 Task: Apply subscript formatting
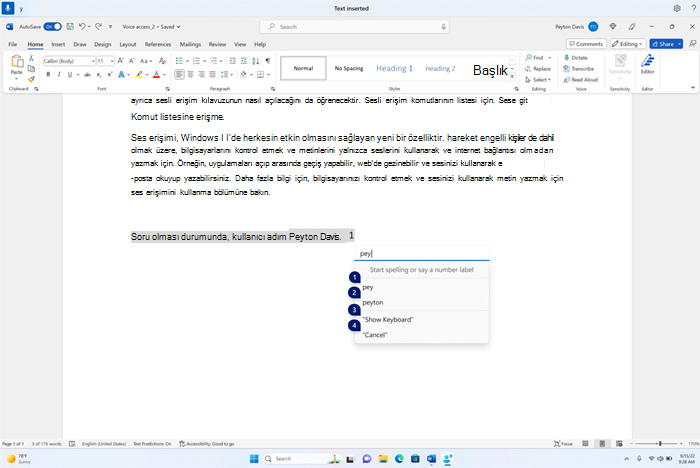coord(99,75)
